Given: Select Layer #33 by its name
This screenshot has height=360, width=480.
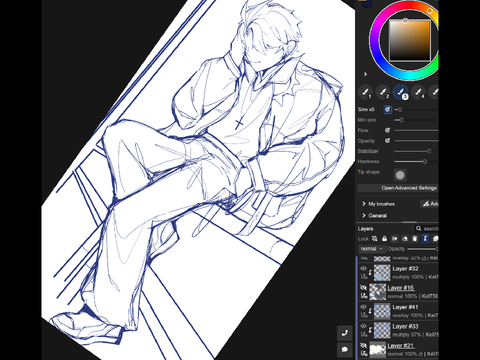Looking at the screenshot, I should tap(405, 326).
